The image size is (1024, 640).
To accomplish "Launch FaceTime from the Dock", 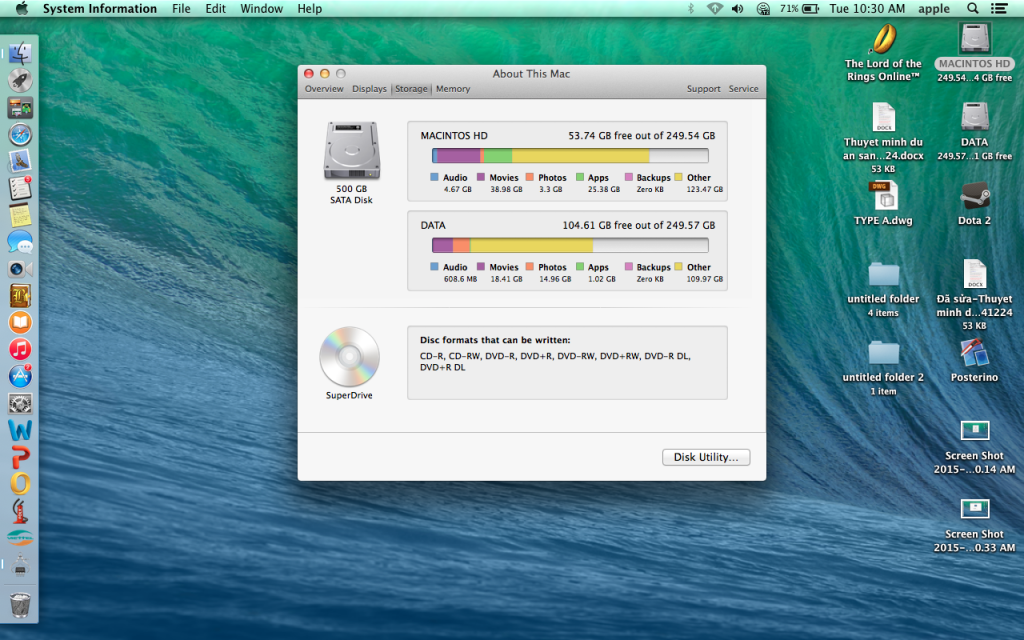I will point(20,268).
